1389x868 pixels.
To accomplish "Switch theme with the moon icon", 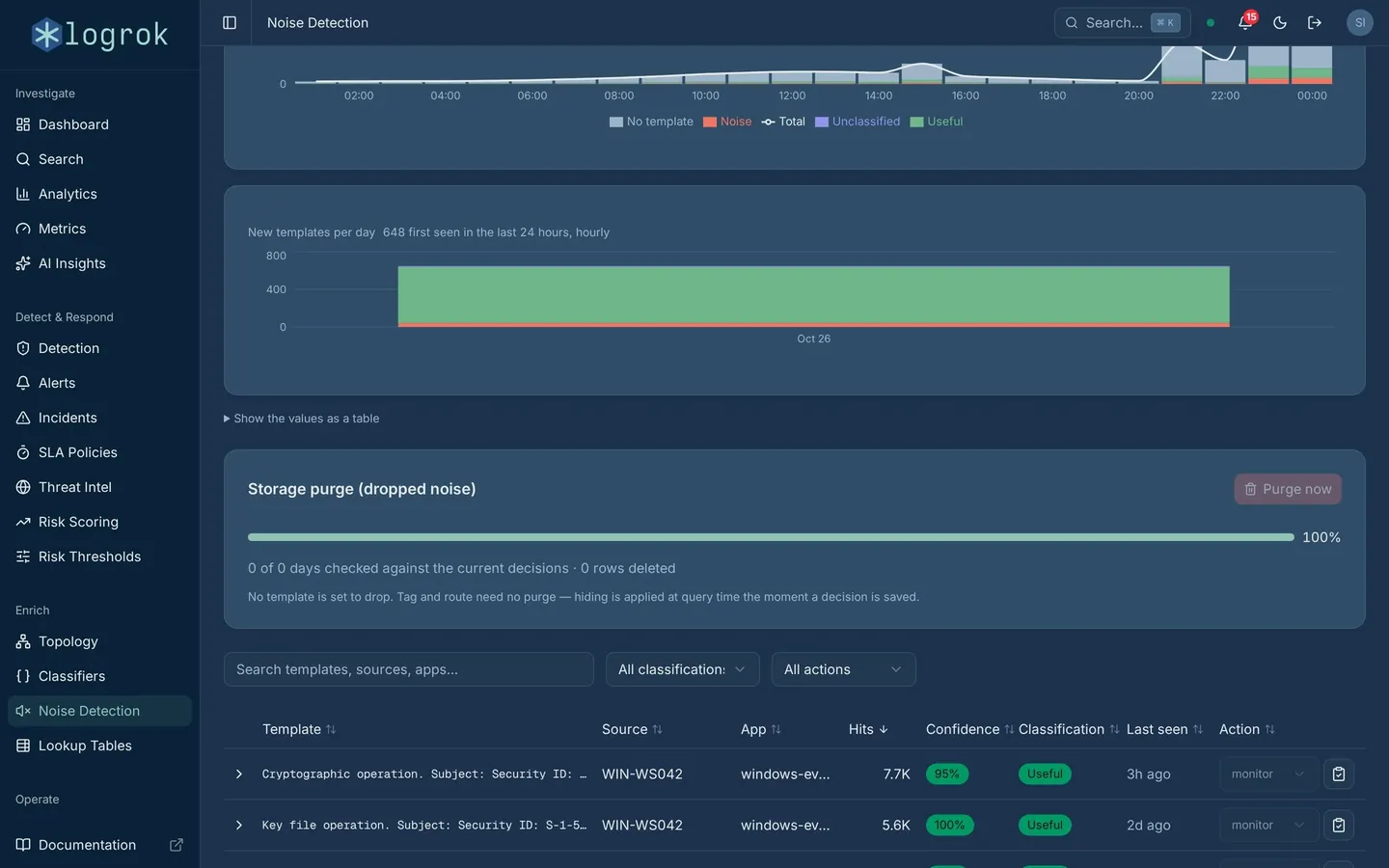I will pos(1280,22).
